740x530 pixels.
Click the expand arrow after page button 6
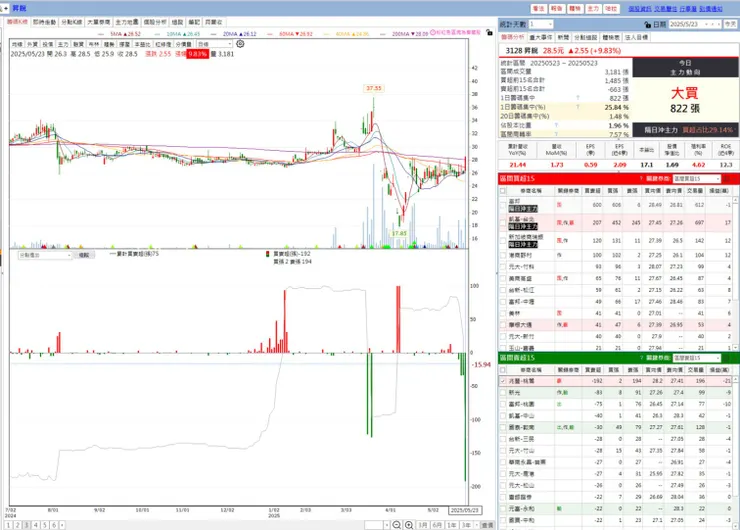[x=62, y=525]
